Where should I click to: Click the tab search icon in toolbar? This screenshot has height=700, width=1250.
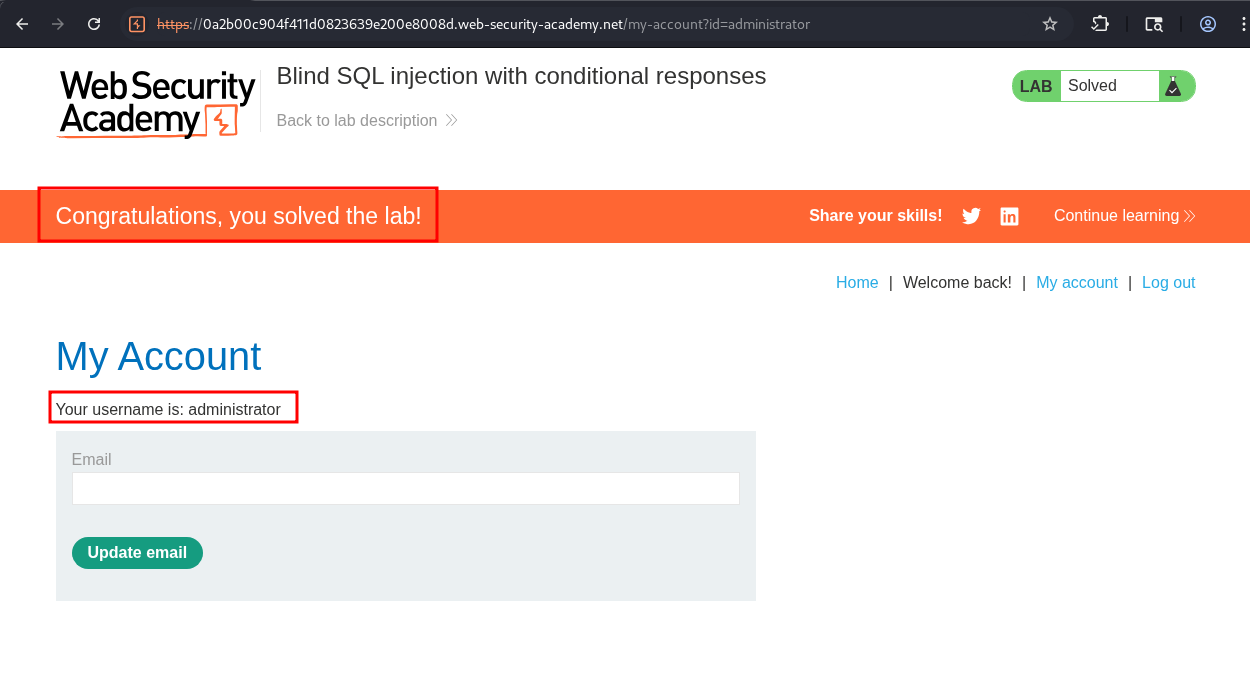[x=1154, y=24]
